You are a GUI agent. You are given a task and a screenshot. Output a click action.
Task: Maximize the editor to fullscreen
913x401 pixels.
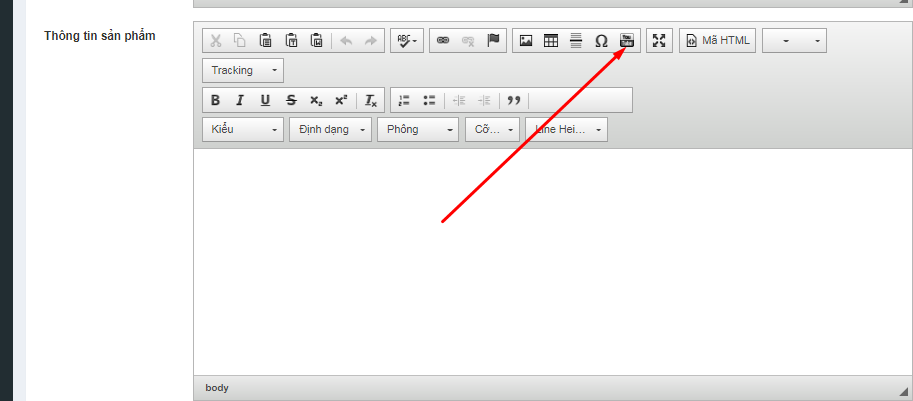click(x=659, y=41)
